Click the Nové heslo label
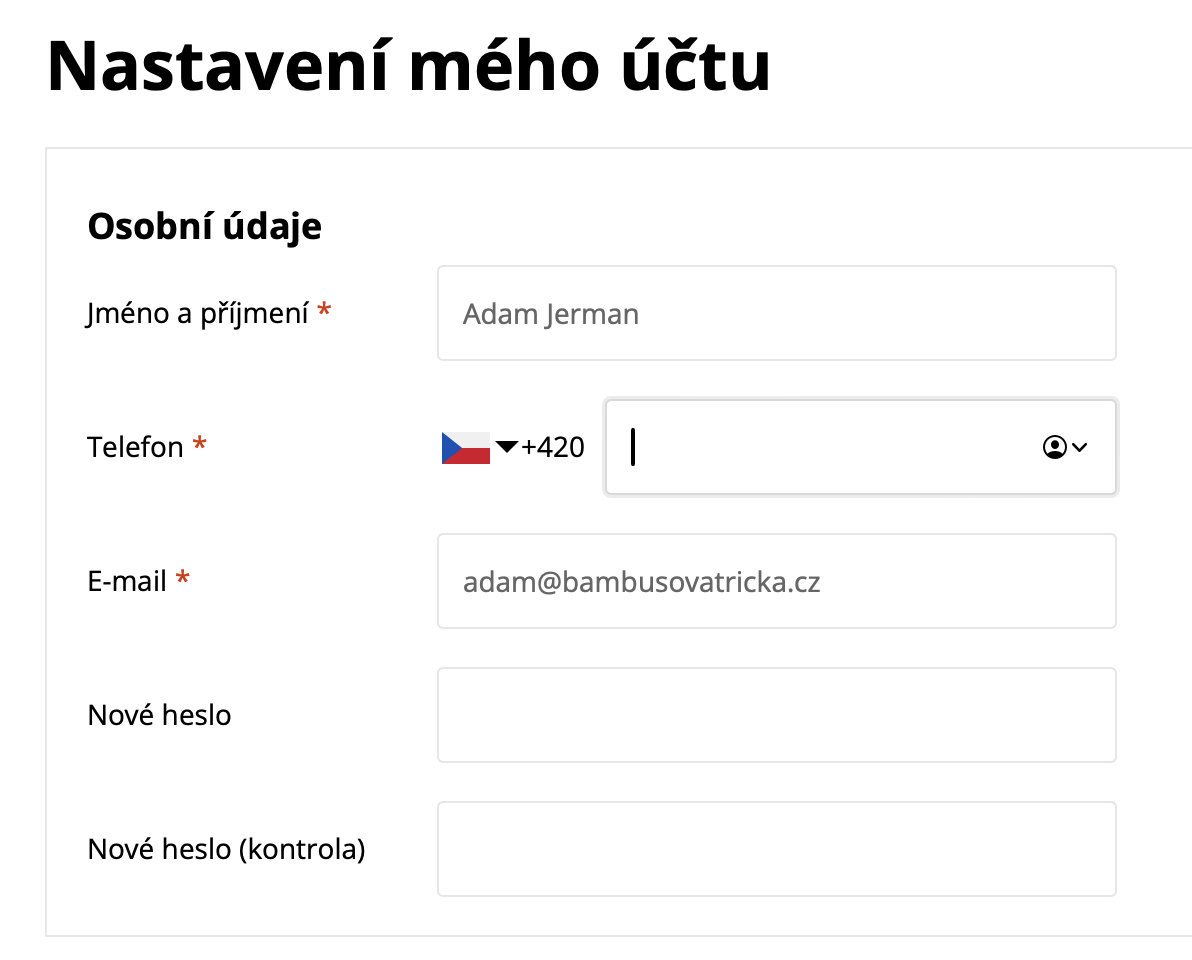This screenshot has width=1192, height=960. pos(160,714)
